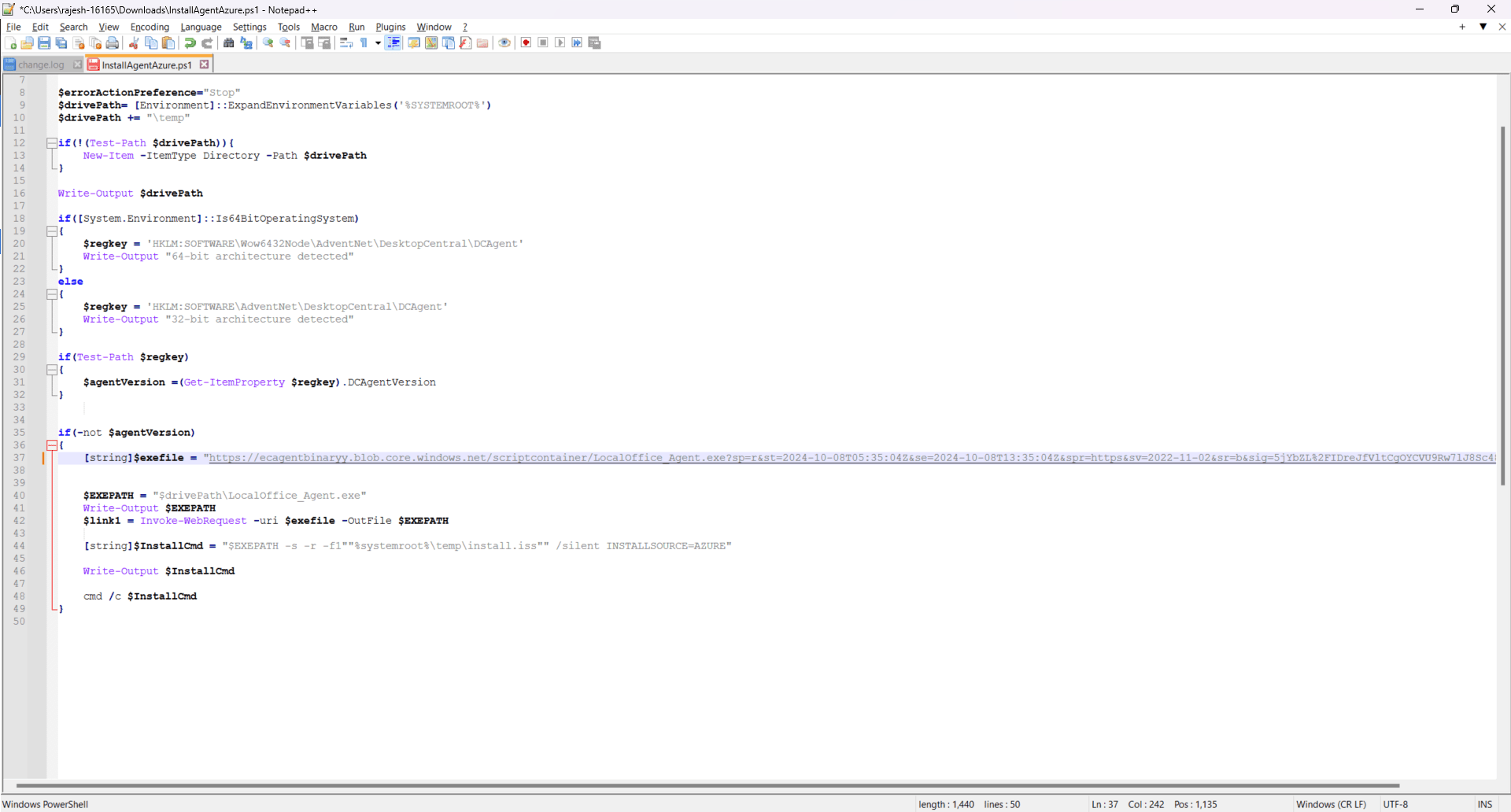Open the Macro menu
The image size is (1511, 812).
(324, 27)
